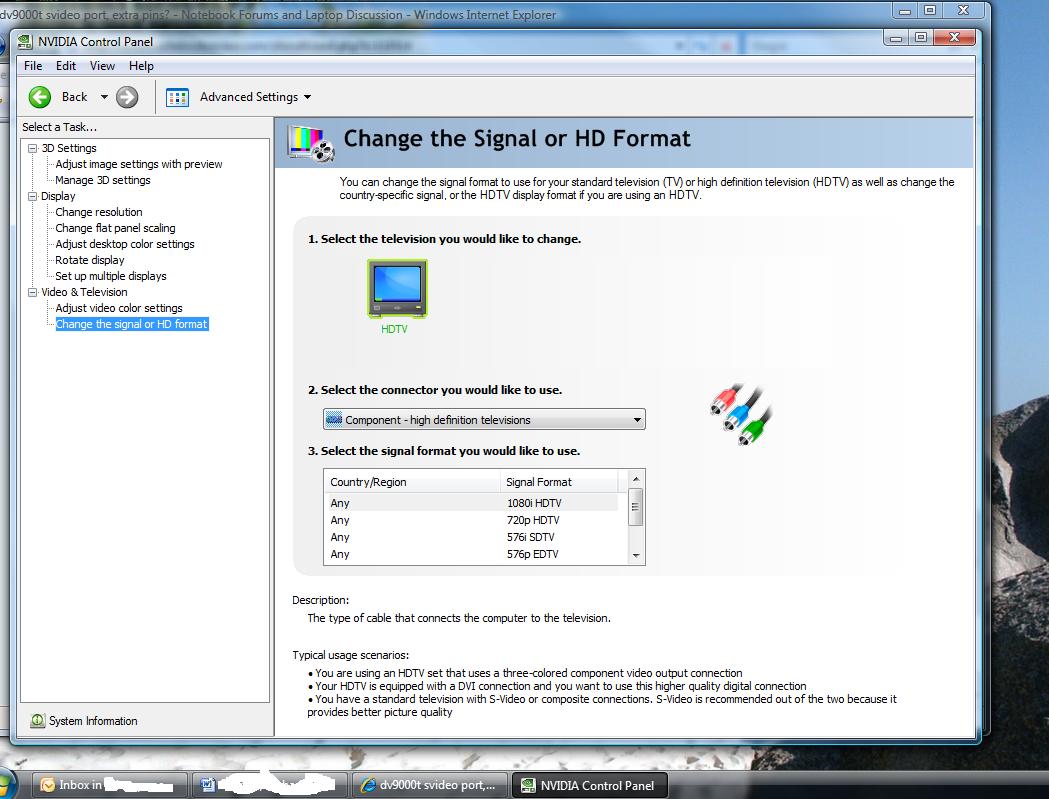Select Adjust image settings with preview
This screenshot has width=1049, height=799.
[x=138, y=164]
